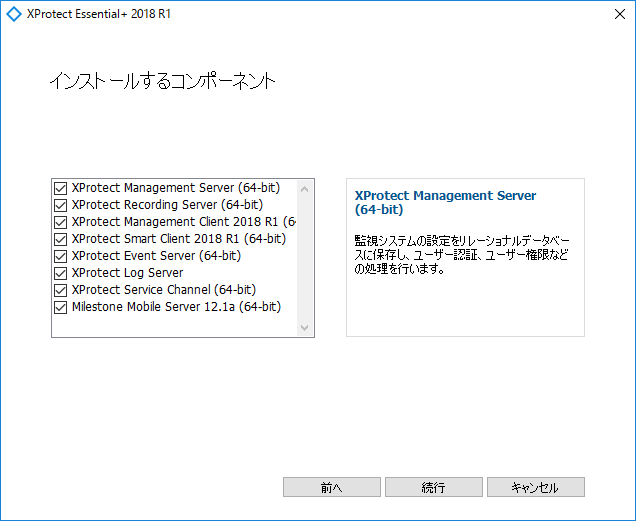Close the XProtect installer window
Viewport: 636px width, 521px height.
(619, 14)
